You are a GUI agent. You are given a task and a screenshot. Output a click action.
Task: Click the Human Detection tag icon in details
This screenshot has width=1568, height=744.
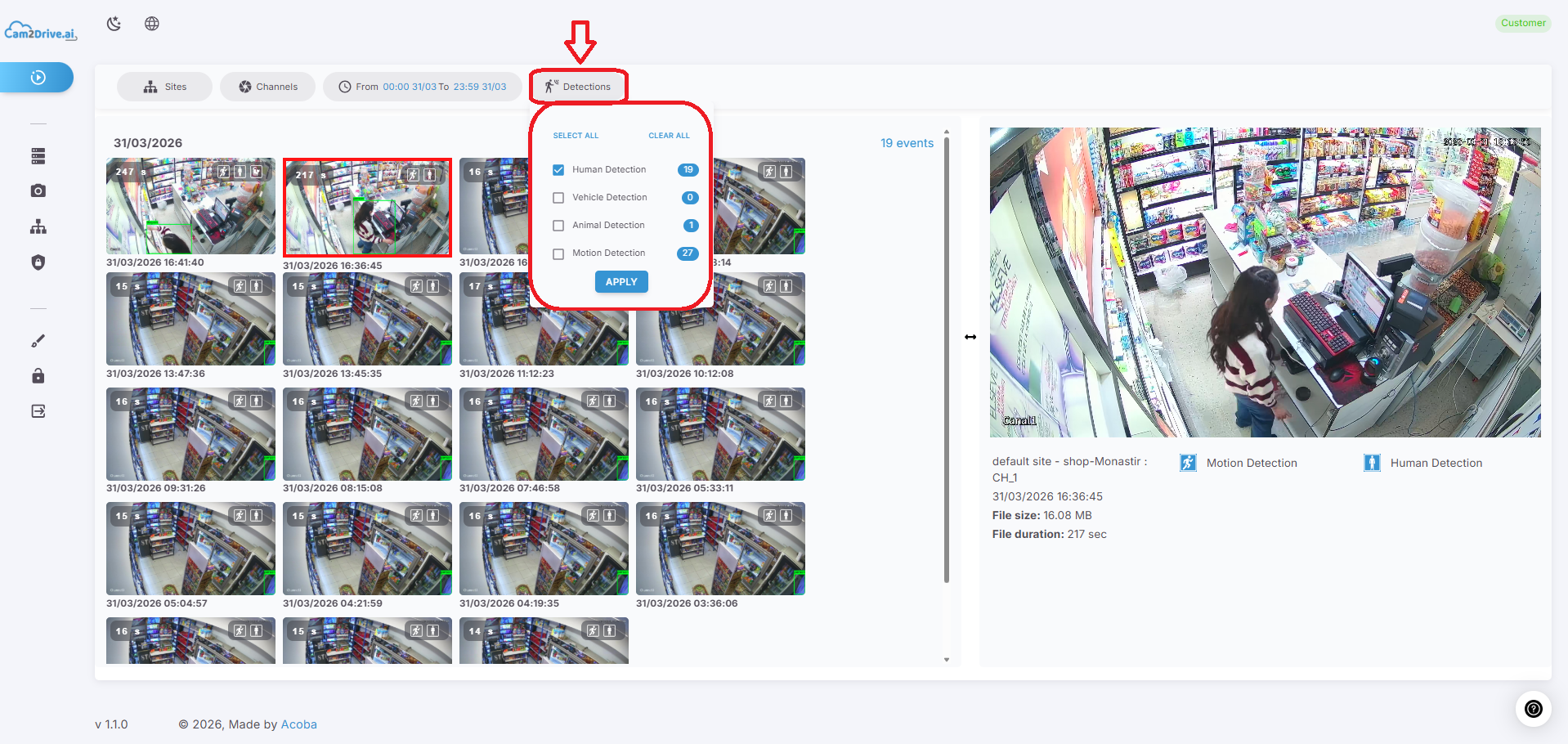pyautogui.click(x=1373, y=463)
